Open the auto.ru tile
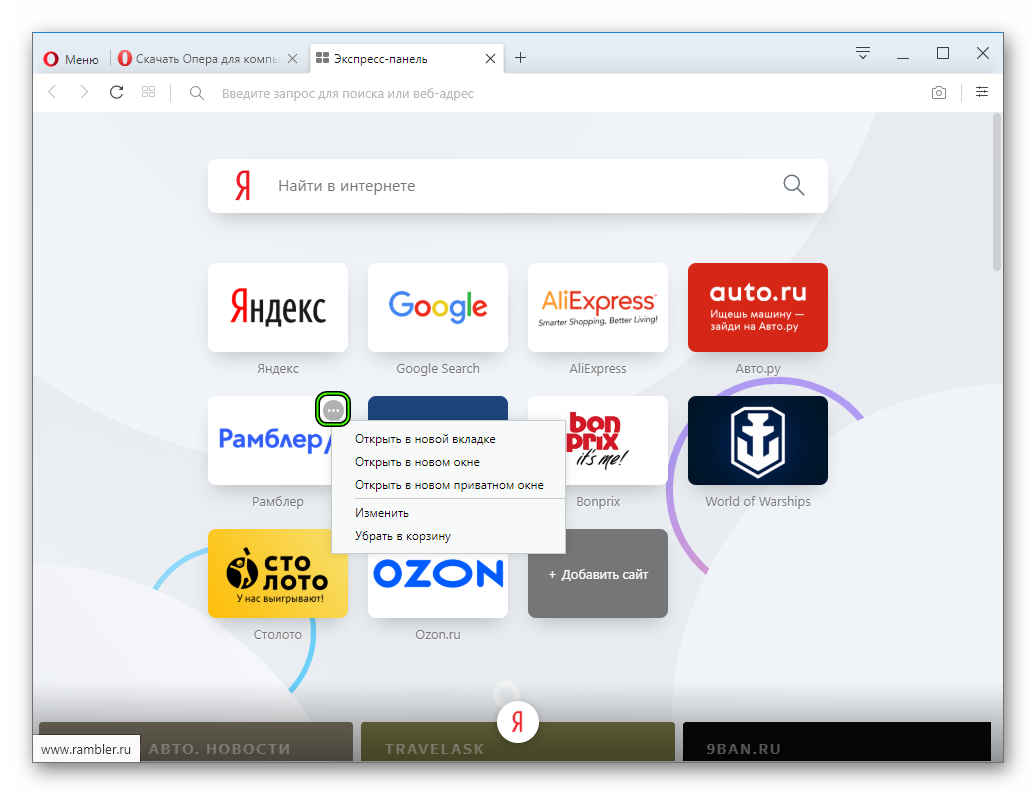Viewport: 1036px width, 795px height. (x=758, y=307)
